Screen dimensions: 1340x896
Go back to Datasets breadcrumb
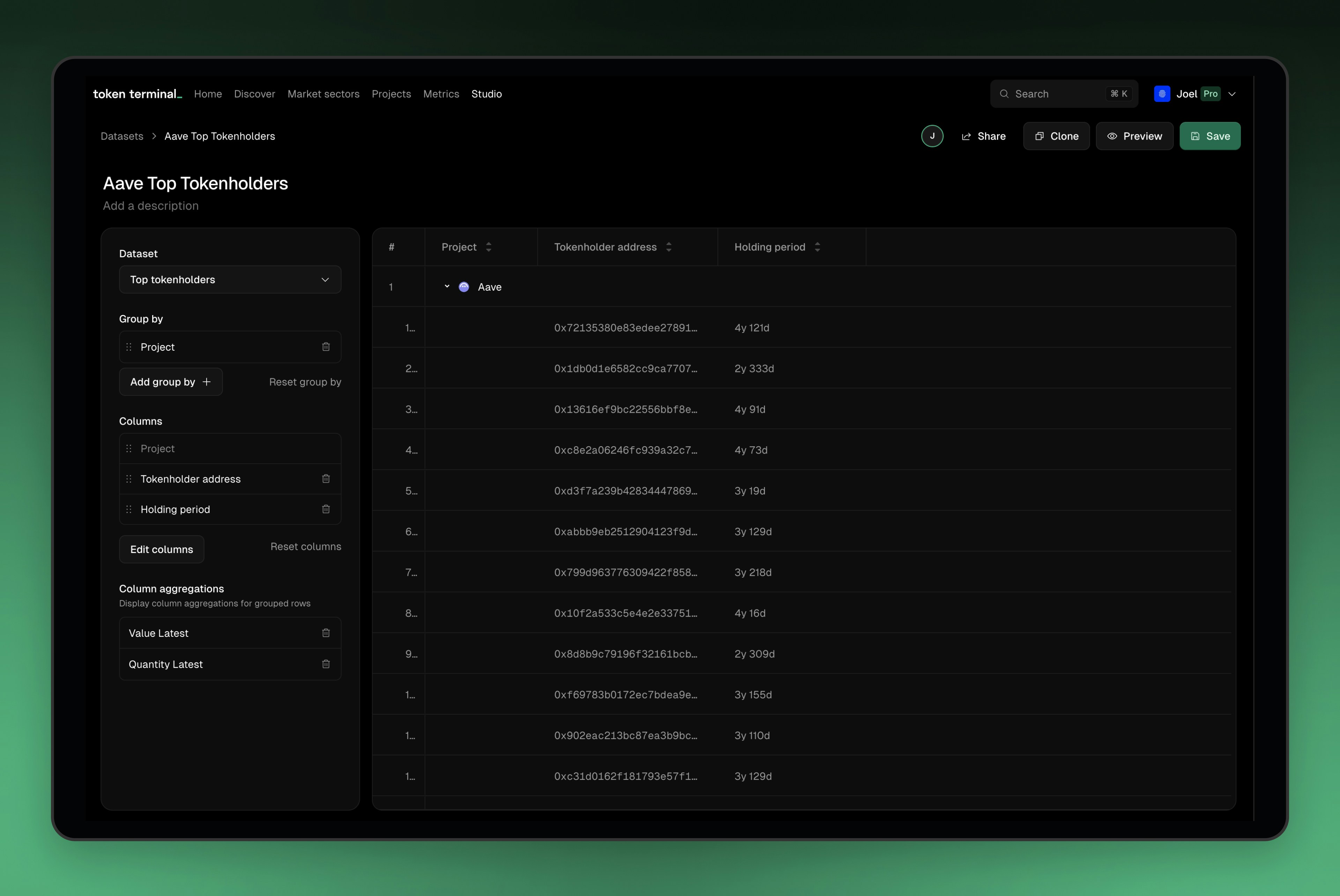point(122,136)
